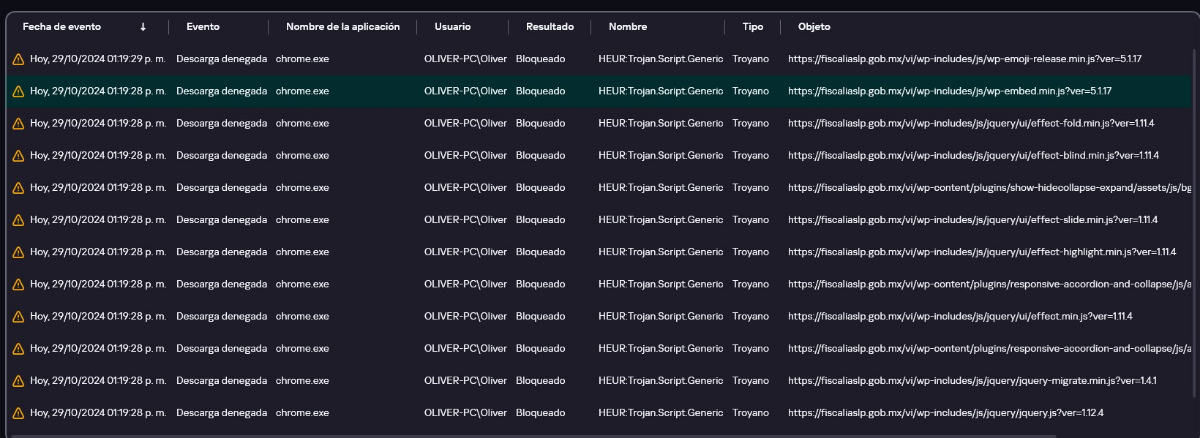The image size is (1200, 438).
Task: Toggle sort direction arrow on Fecha de evento
Action: 143,27
